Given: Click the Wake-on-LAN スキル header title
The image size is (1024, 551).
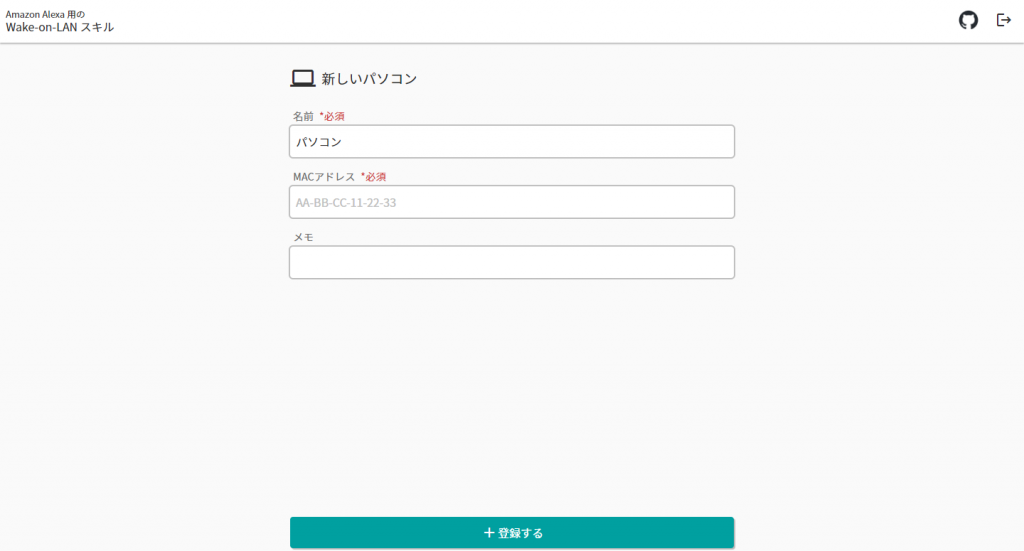Looking at the screenshot, I should click(x=59, y=27).
